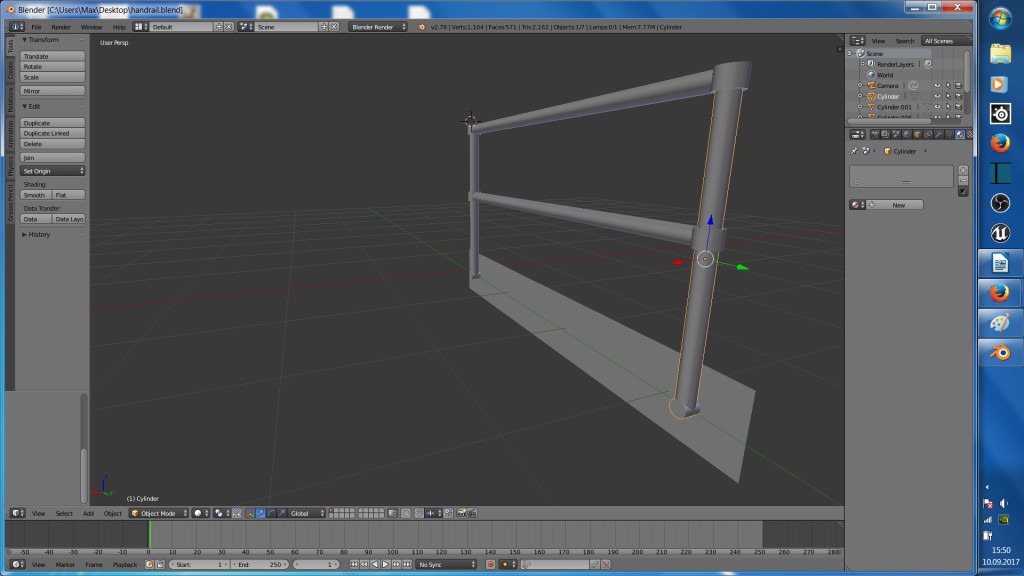Toggle Cylinder visibility eye in outliner
Image resolution: width=1024 pixels, height=576 pixels.
pos(937,96)
